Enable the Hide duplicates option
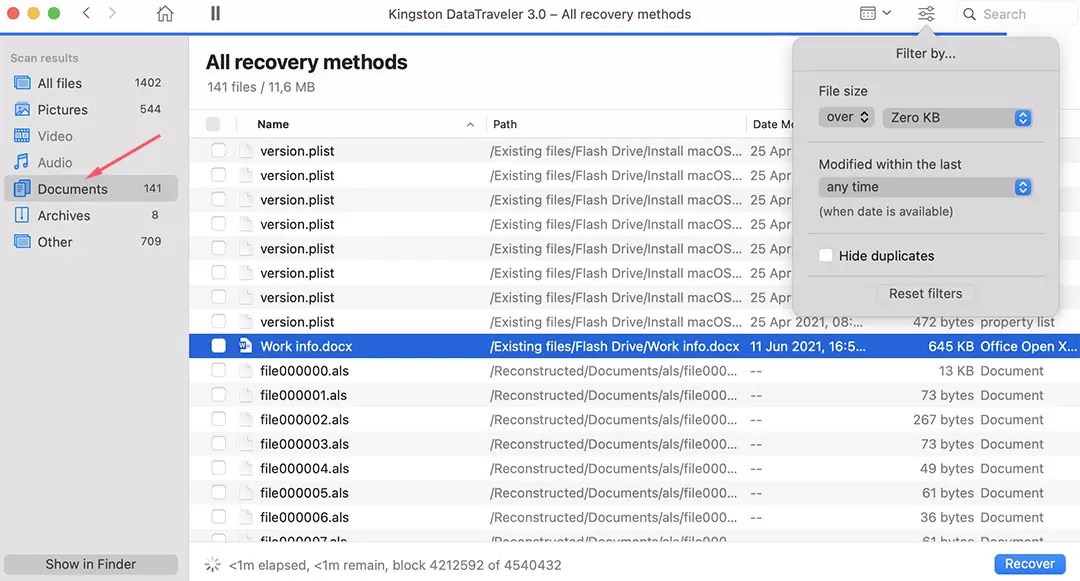This screenshot has width=1080, height=581. pos(826,255)
